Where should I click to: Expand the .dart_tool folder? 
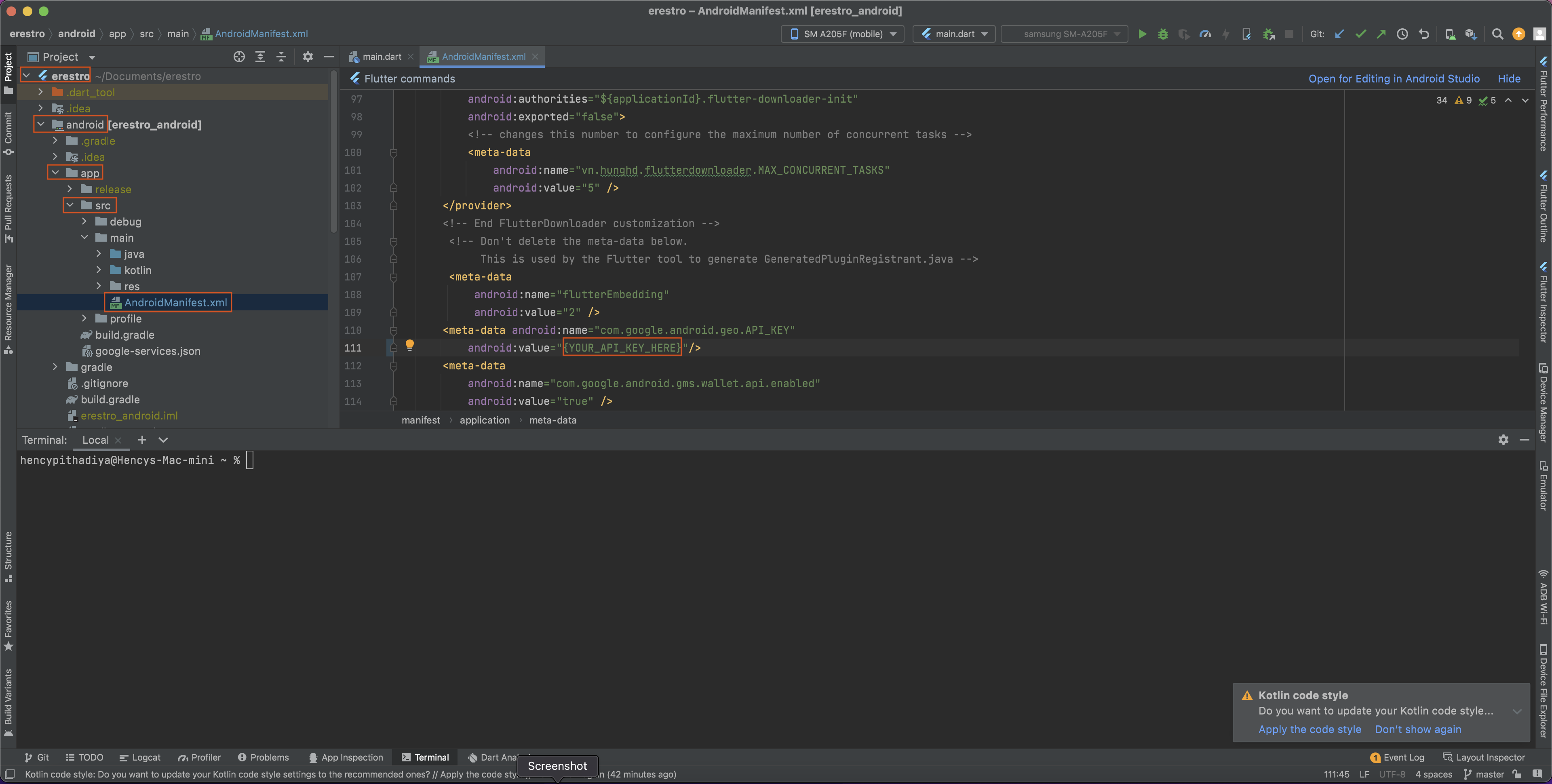(40, 92)
